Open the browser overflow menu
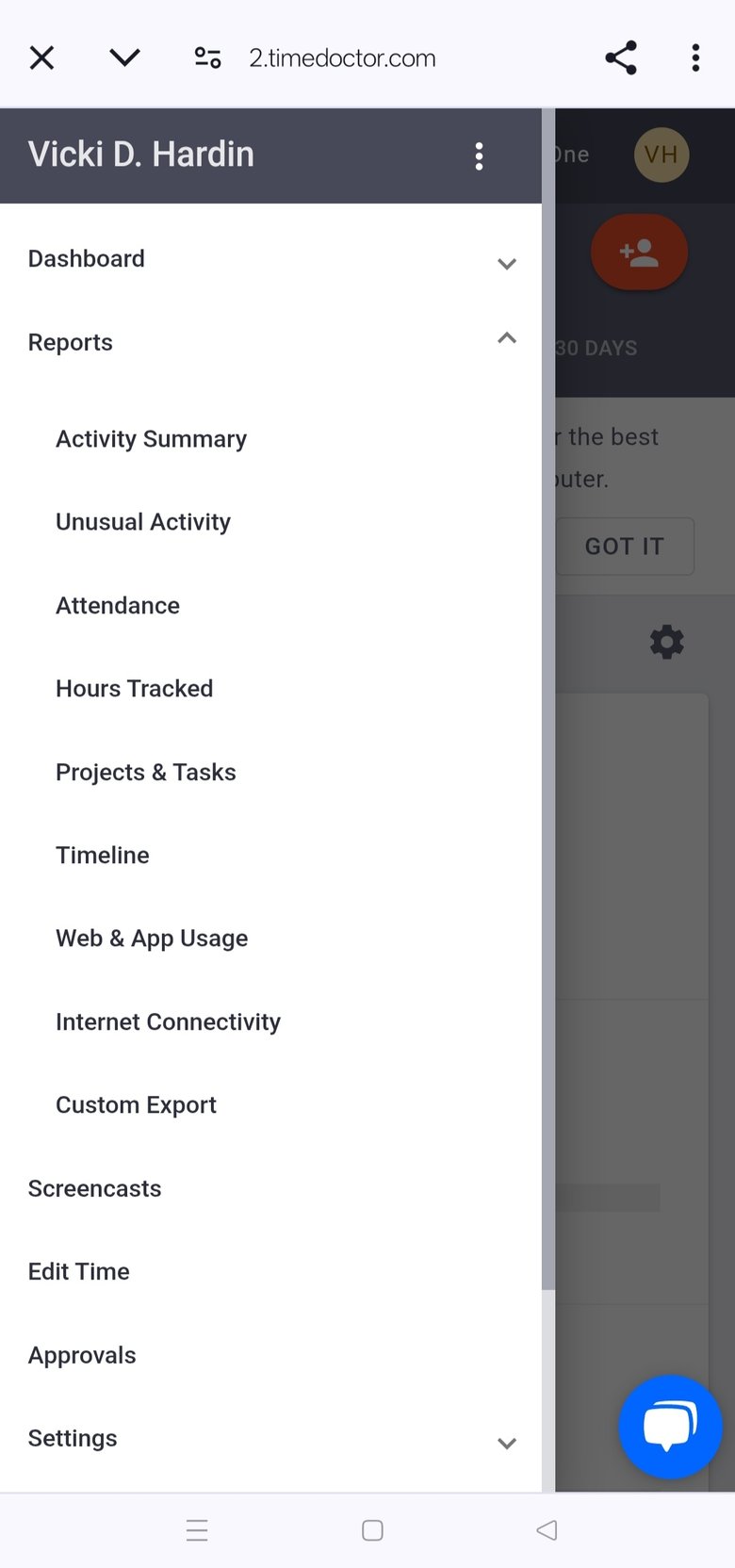Image resolution: width=735 pixels, height=1568 pixels. coord(695,57)
